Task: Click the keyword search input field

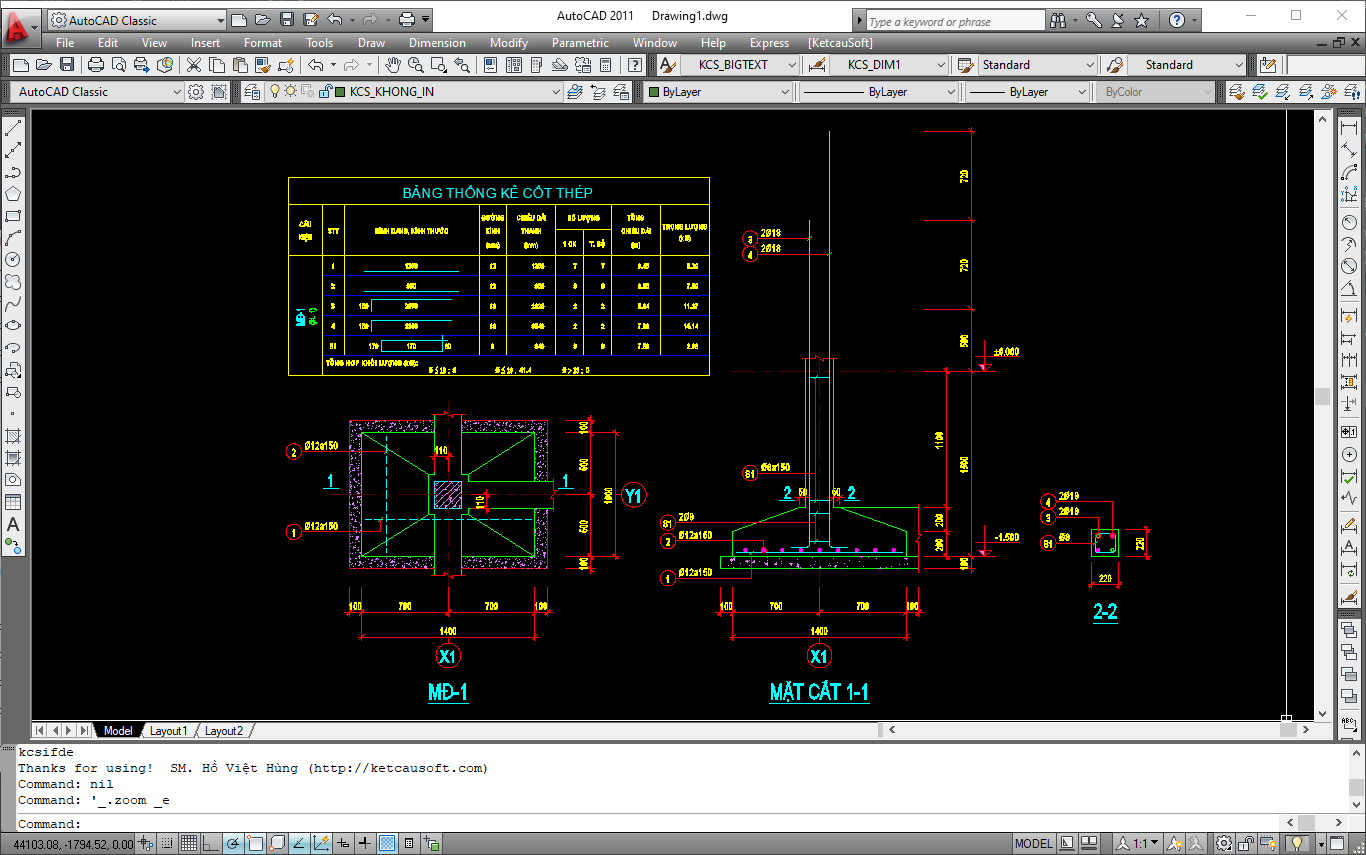Action: point(954,21)
